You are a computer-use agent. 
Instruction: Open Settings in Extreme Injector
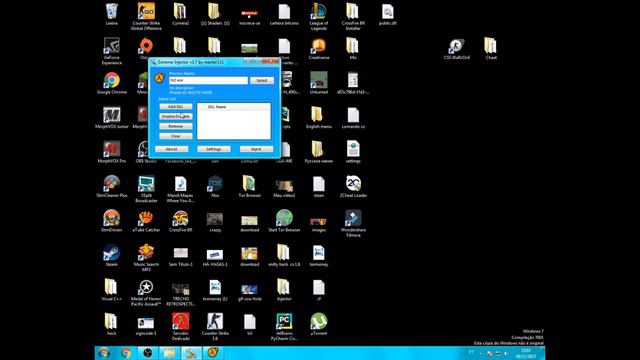(214, 149)
